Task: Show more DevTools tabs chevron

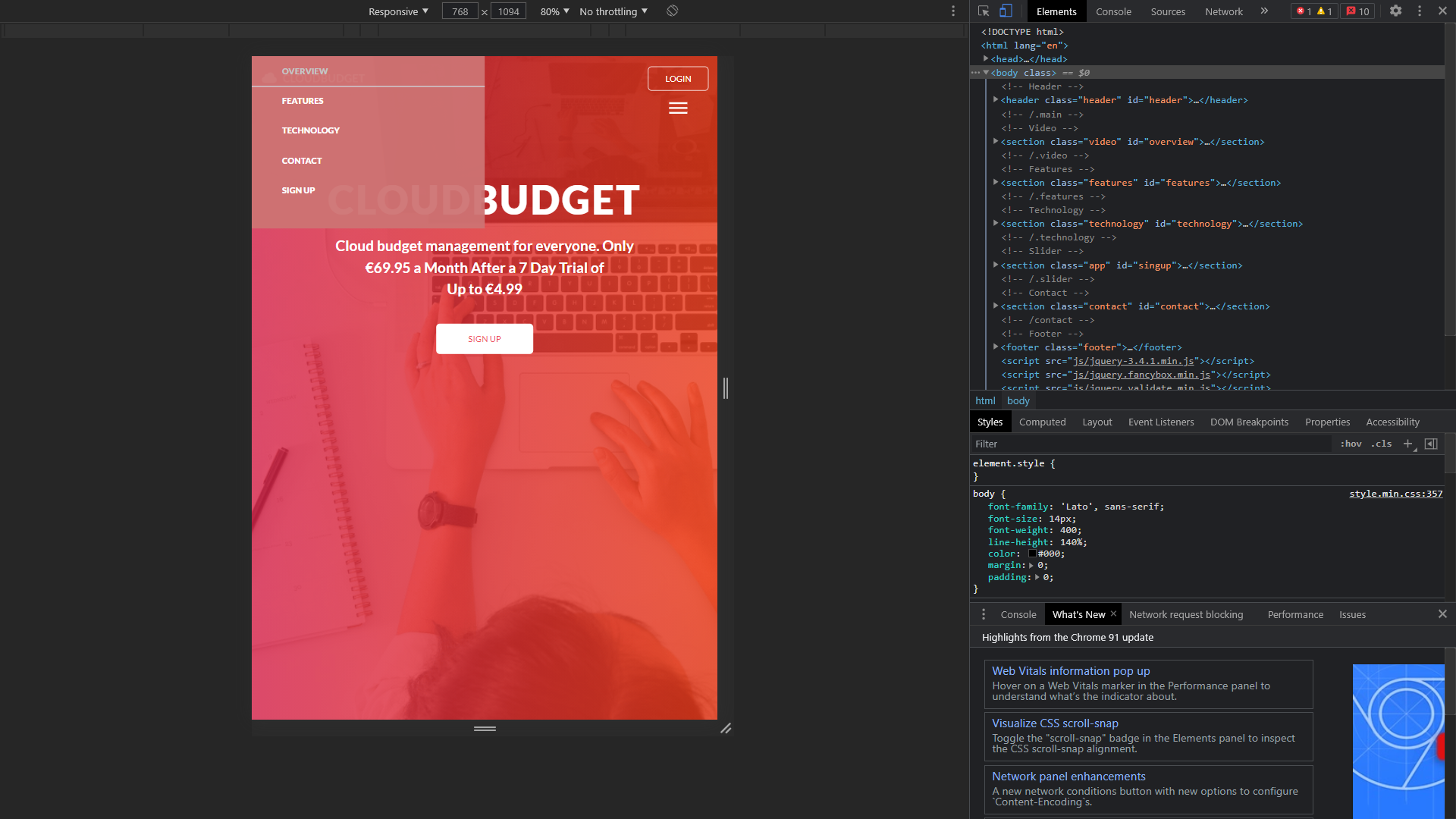Action: coord(1264,11)
